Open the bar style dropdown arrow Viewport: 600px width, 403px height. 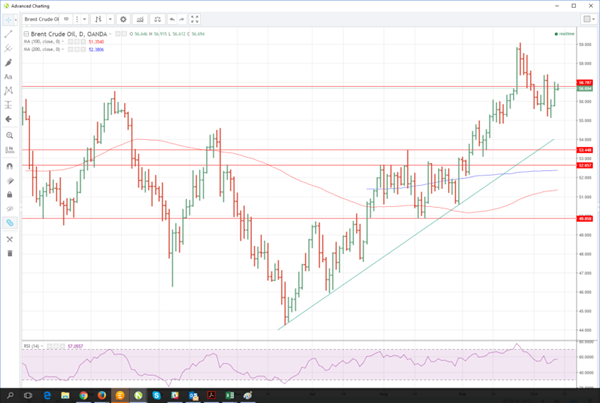click(x=110, y=19)
